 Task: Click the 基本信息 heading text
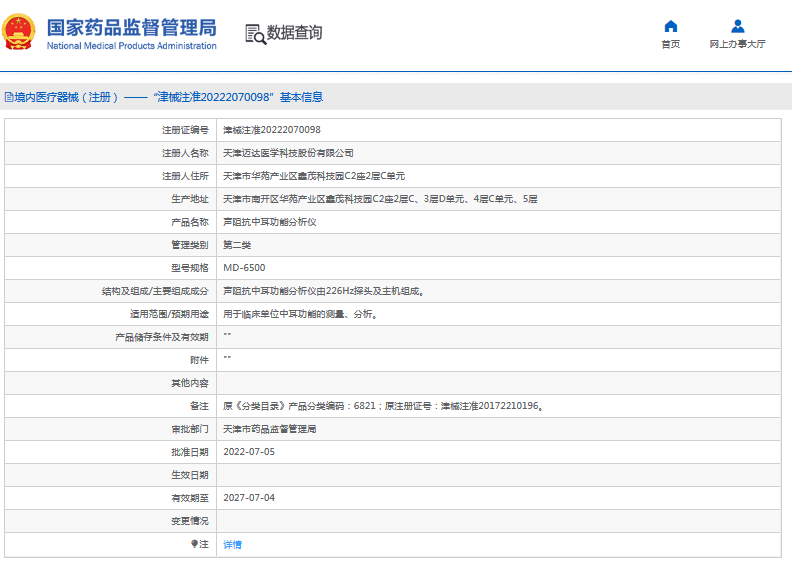(x=302, y=97)
